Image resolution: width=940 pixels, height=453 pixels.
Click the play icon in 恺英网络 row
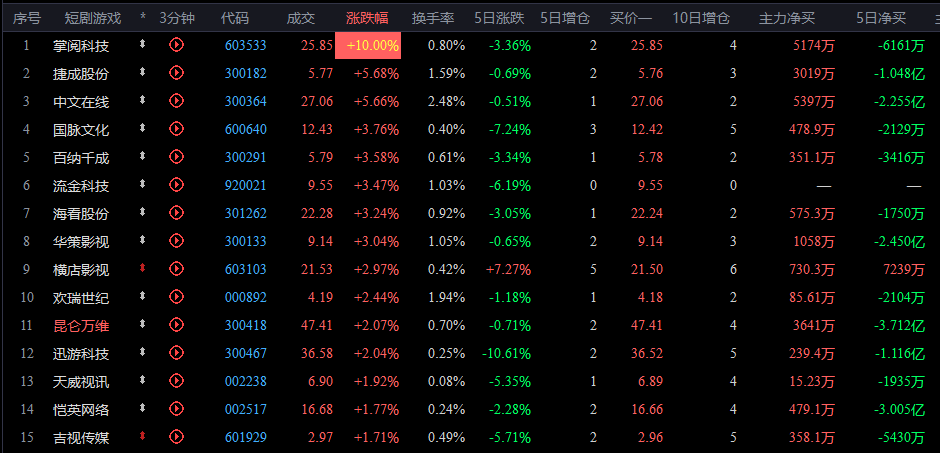pyautogui.click(x=176, y=408)
